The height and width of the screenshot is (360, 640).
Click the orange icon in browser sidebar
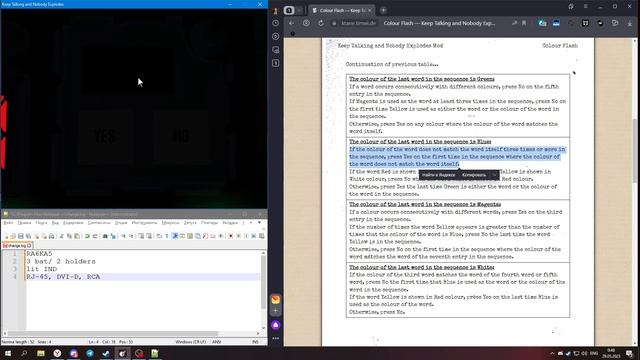click(x=276, y=299)
